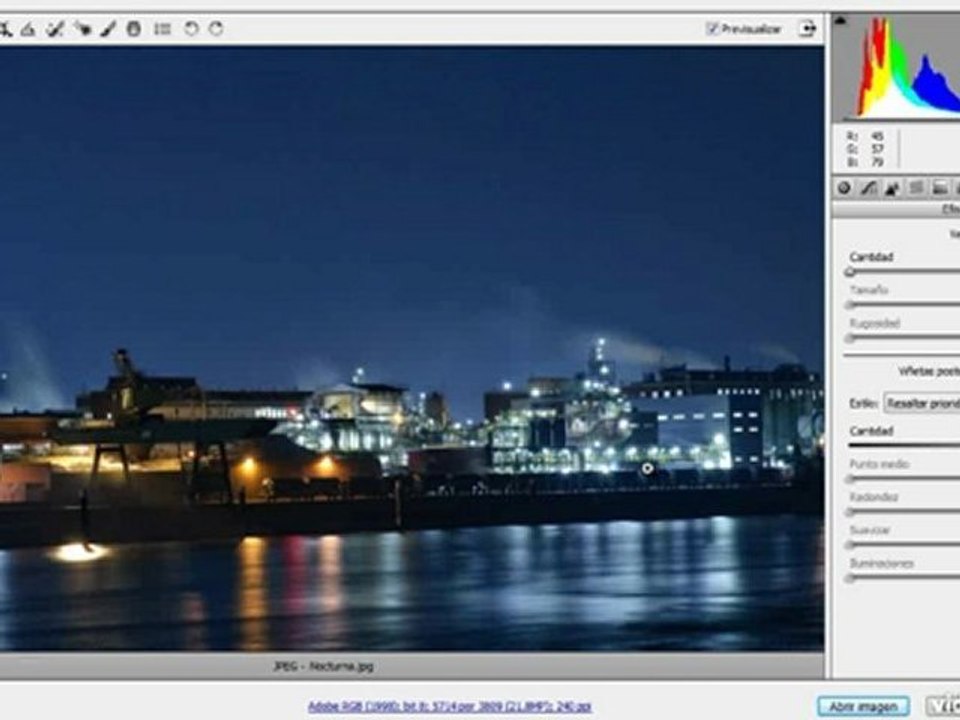Click the Tamaño slider handle
This screenshot has width=960, height=720.
[850, 305]
